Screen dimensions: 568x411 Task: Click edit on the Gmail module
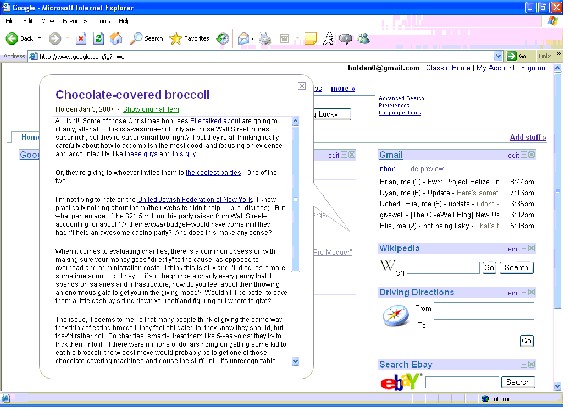tap(513, 155)
